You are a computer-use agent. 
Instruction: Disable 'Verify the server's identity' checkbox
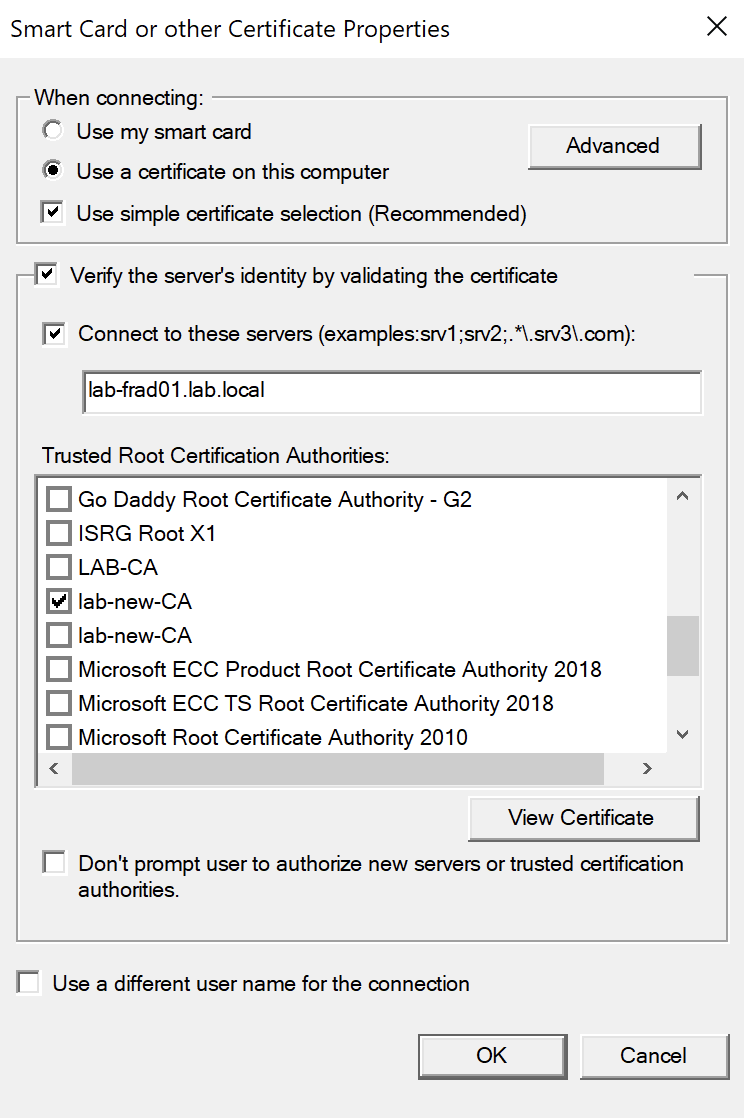tap(46, 275)
